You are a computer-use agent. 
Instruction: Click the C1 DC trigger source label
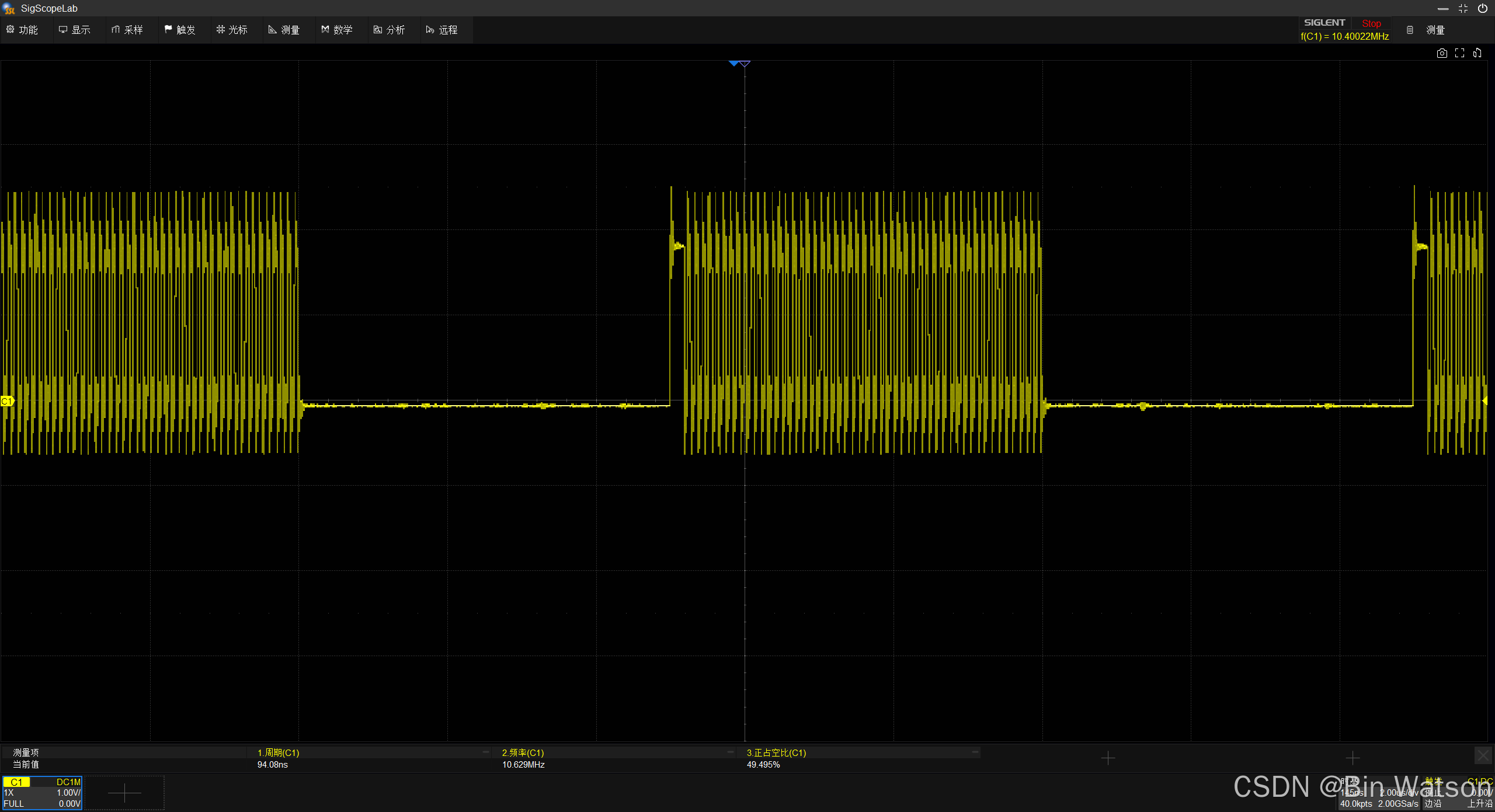tap(1480, 782)
